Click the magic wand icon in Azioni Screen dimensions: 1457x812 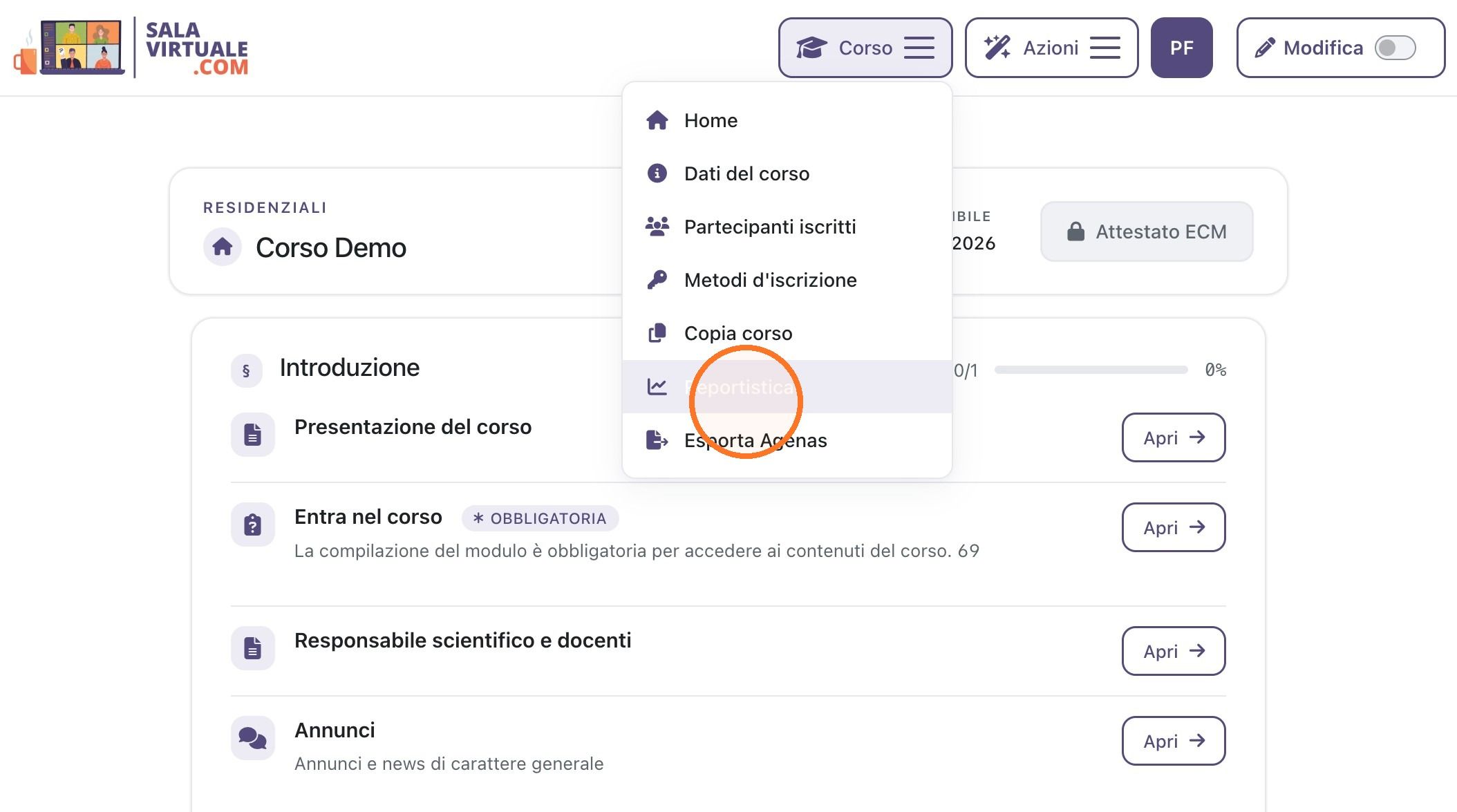[x=997, y=48]
